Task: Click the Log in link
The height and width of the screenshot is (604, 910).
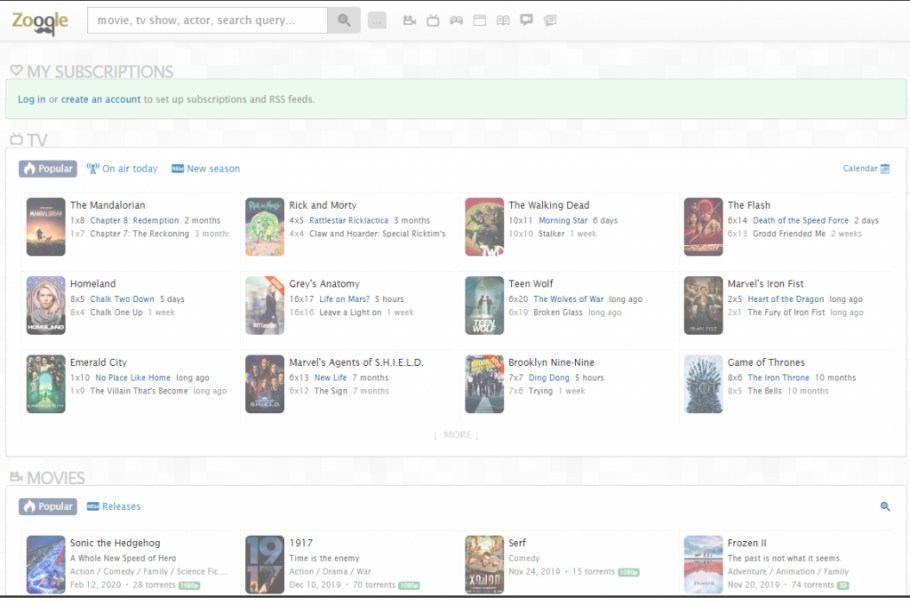Action: [31, 99]
